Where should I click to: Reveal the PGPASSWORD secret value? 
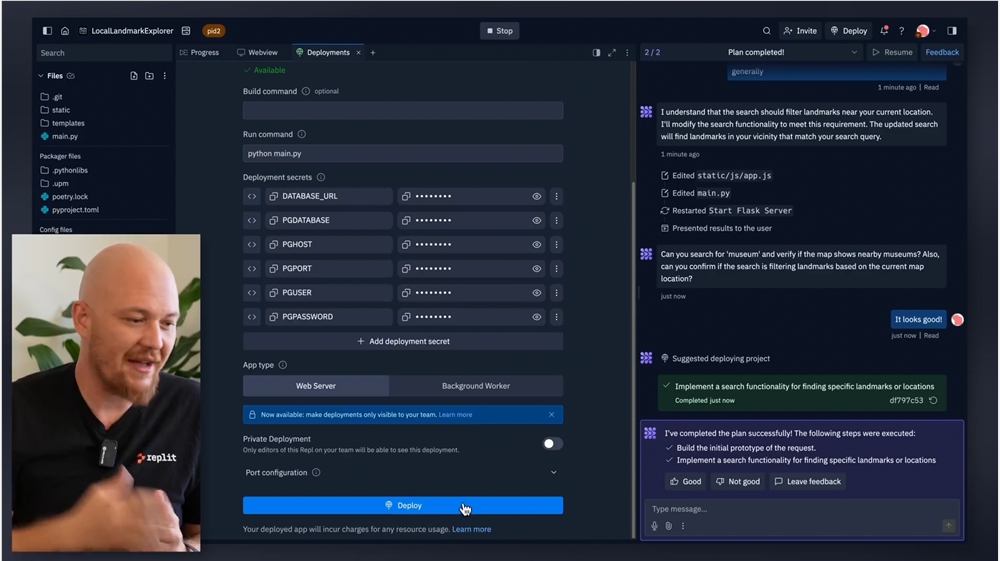tap(537, 317)
